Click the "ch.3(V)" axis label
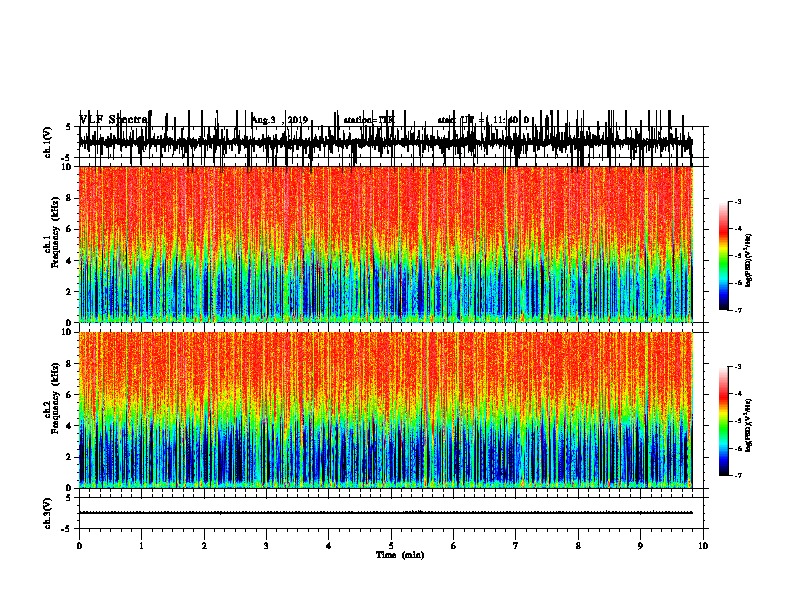 click(48, 513)
